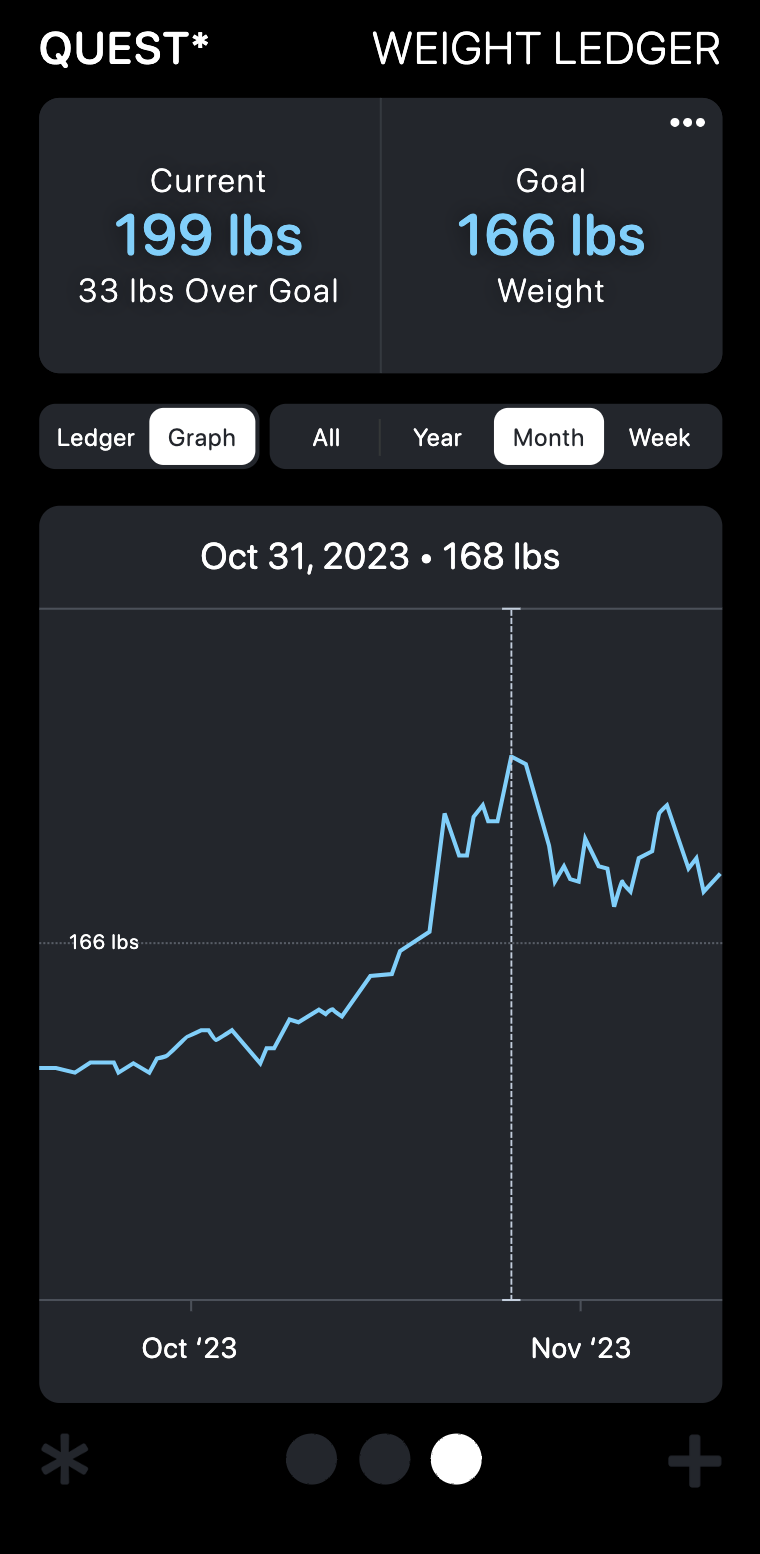
Task: Select the Year time range
Action: [x=437, y=438]
